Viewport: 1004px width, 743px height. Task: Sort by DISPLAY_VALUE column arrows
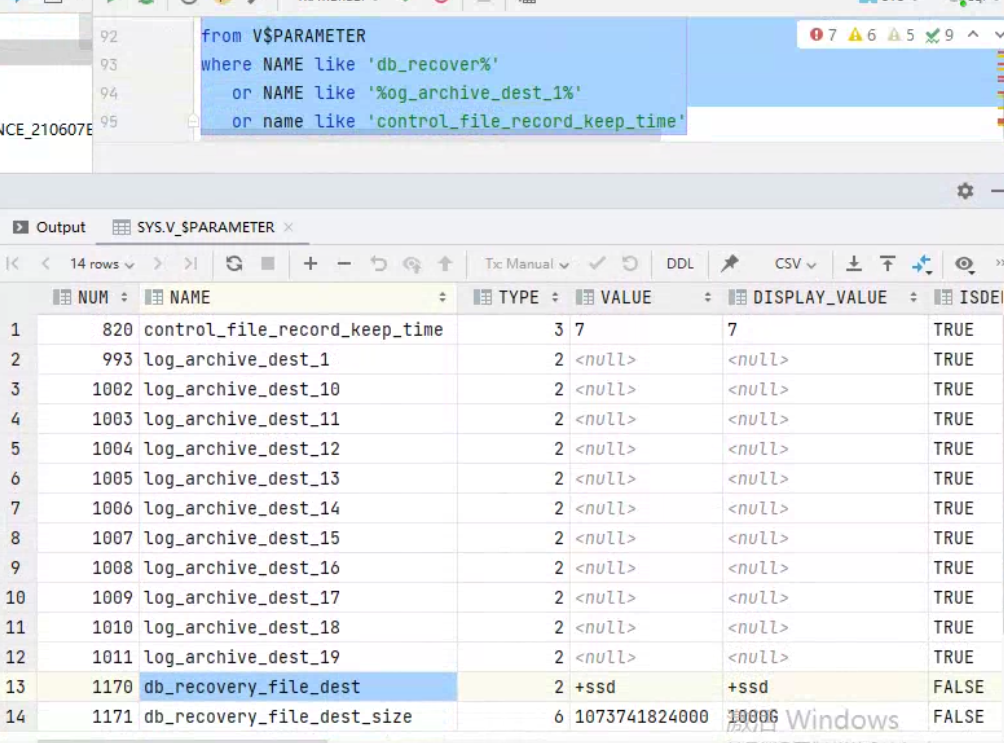[x=913, y=297]
